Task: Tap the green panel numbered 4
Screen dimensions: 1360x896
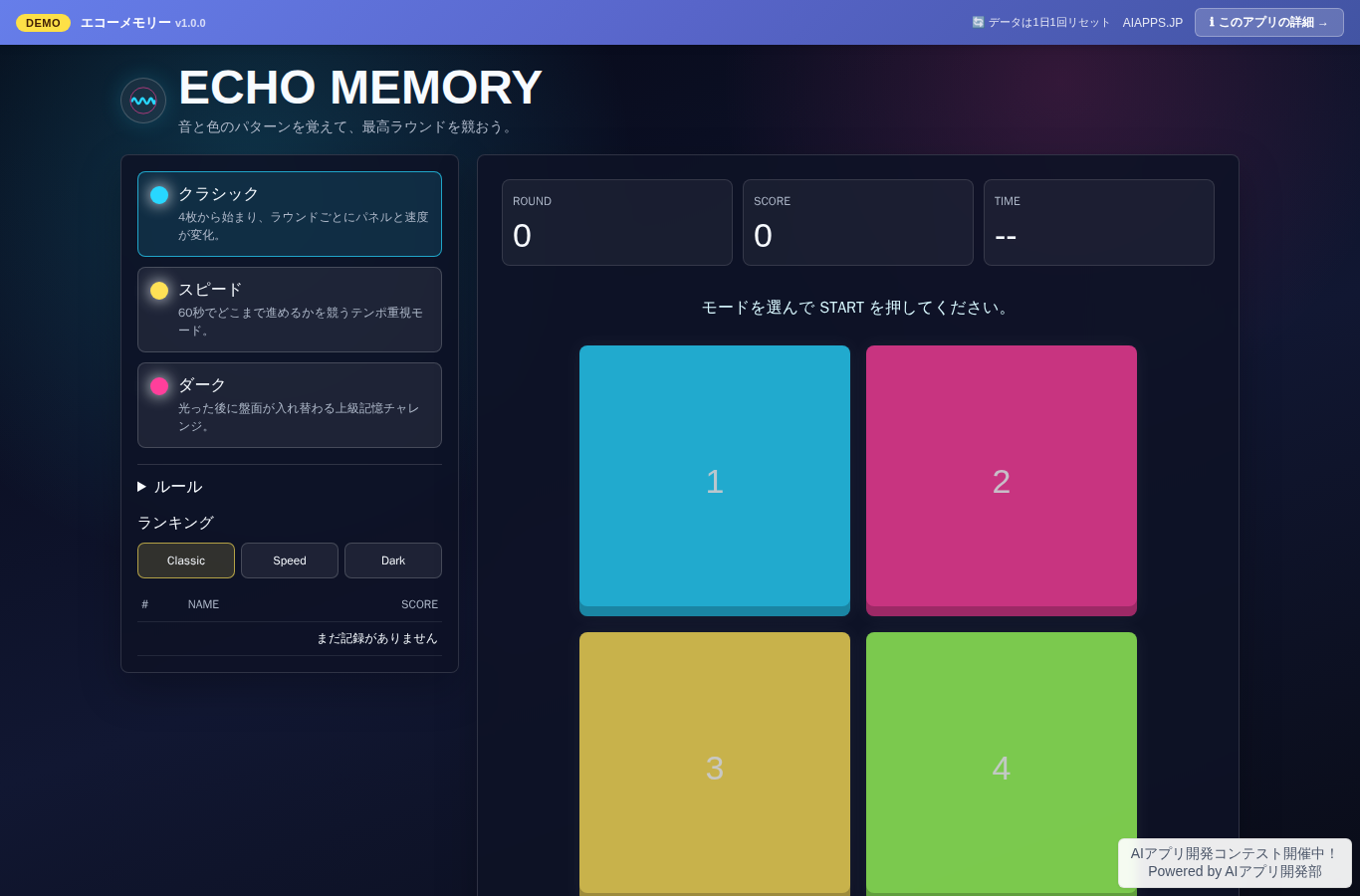Action: [1002, 765]
